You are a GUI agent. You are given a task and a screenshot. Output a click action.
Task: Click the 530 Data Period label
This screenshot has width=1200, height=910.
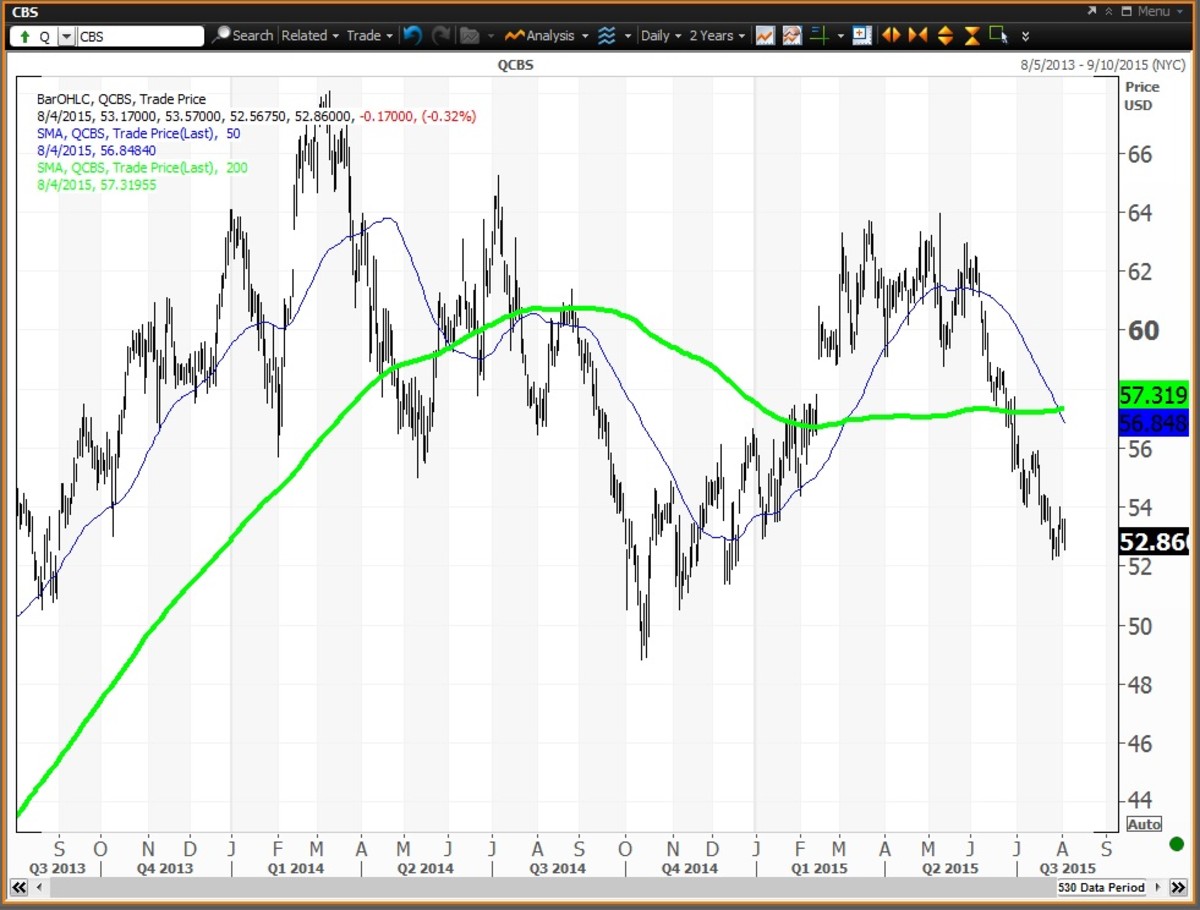1103,887
